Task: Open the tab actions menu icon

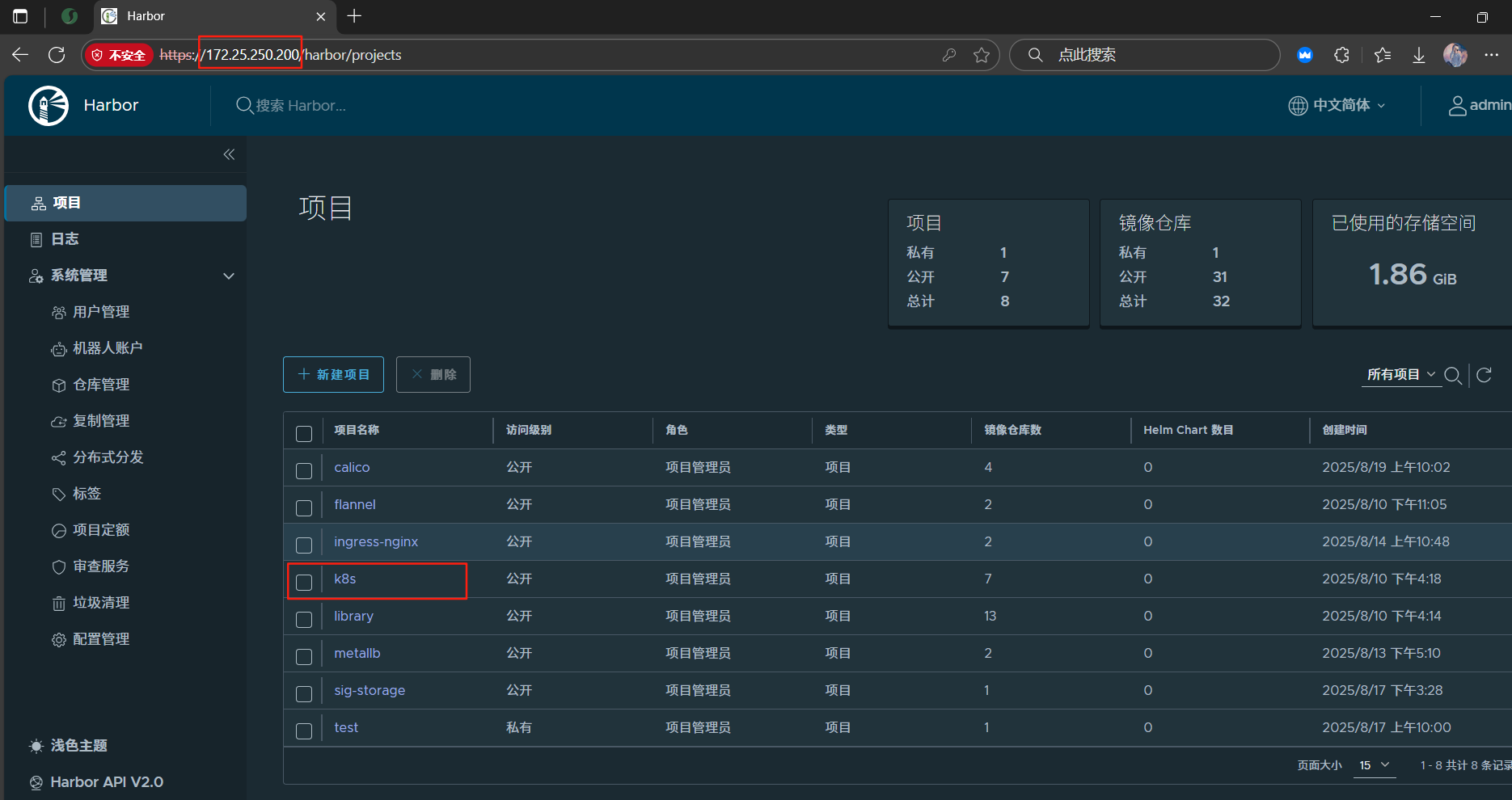Action: [x=21, y=16]
